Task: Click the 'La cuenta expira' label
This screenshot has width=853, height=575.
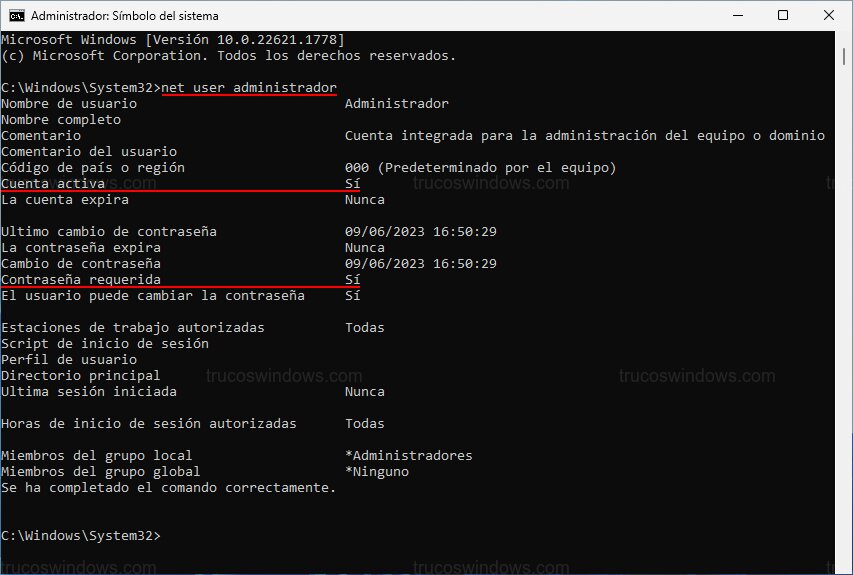Action: click(x=65, y=200)
